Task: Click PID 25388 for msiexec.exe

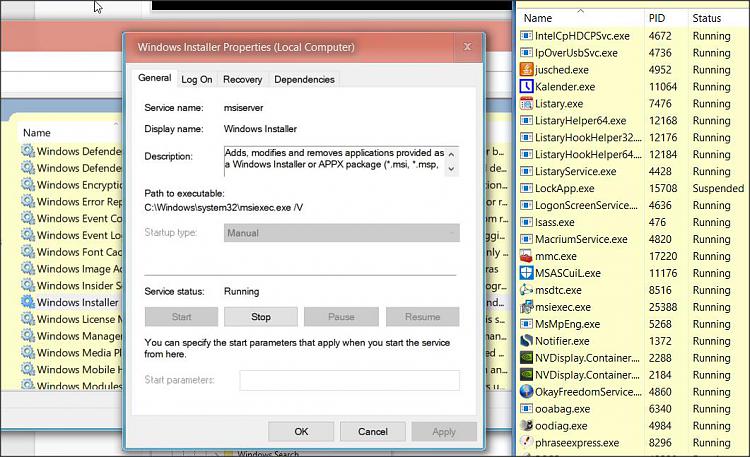Action: (x=662, y=307)
